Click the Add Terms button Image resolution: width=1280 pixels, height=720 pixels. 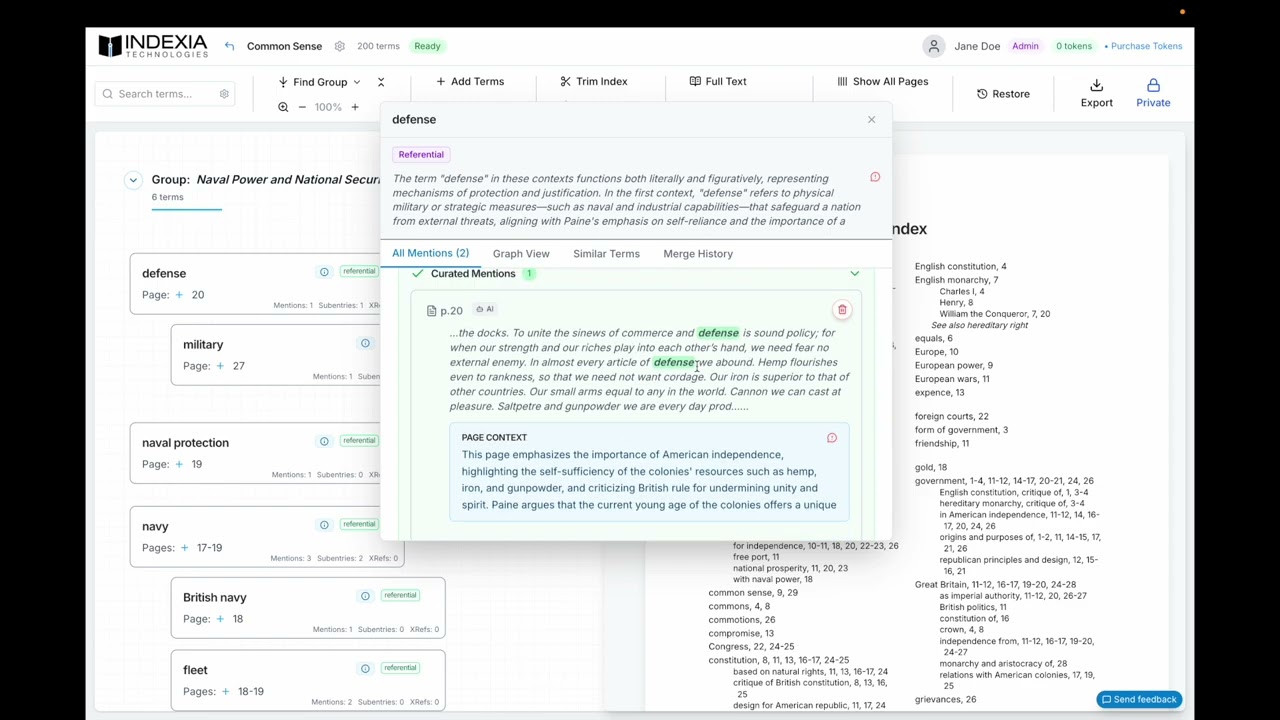[x=470, y=82]
